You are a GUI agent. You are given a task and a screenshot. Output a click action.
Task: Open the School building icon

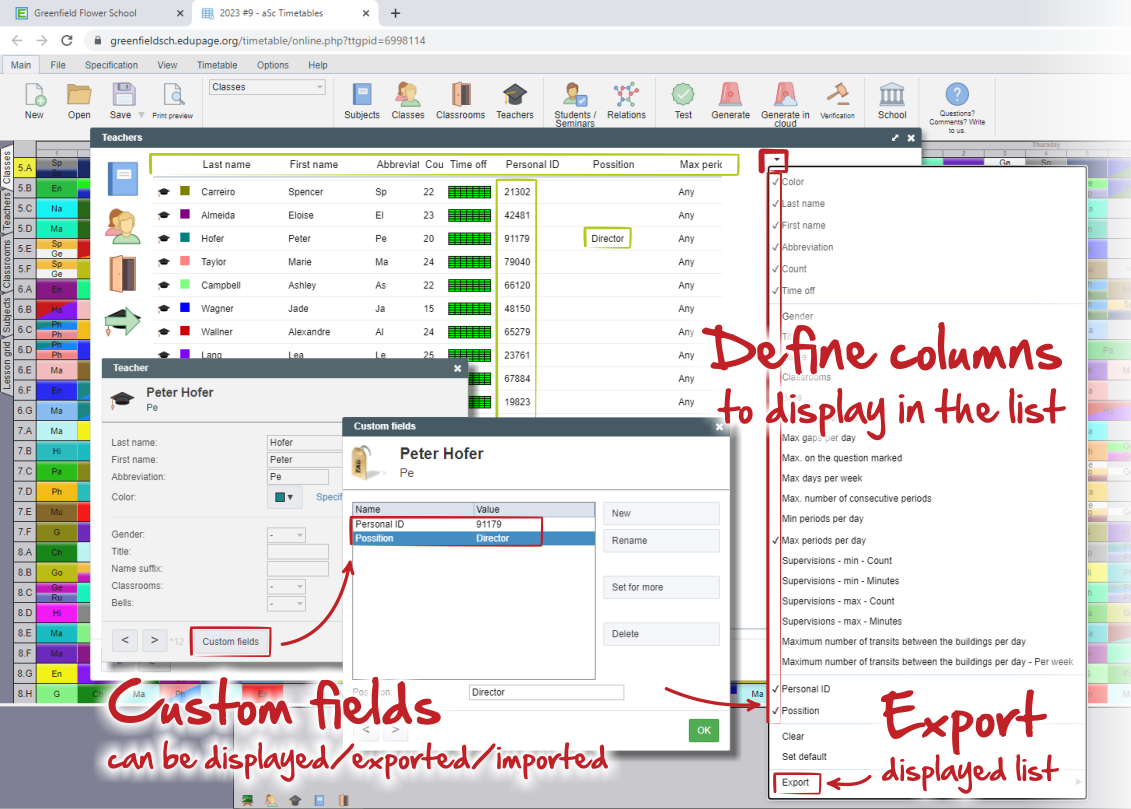[x=892, y=100]
